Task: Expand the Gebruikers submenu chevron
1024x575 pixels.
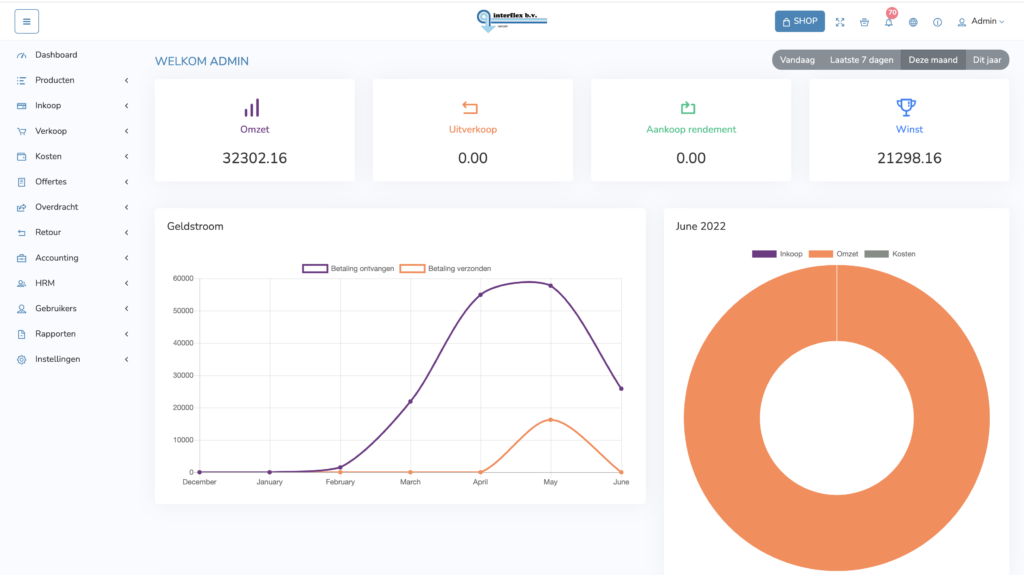Action: point(127,309)
